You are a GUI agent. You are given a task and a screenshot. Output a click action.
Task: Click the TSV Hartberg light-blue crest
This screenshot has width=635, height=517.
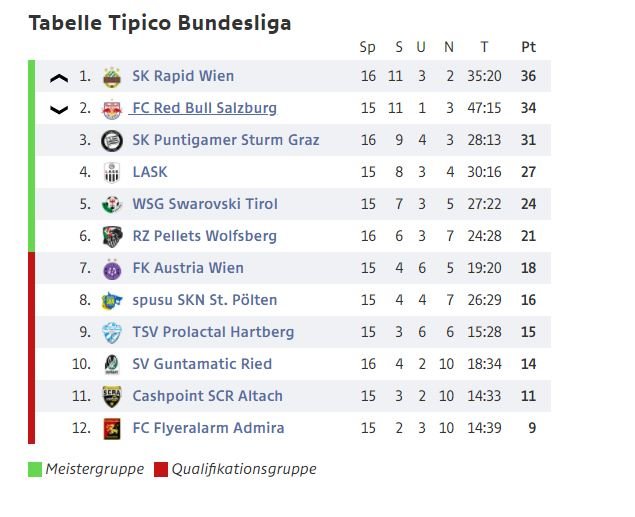tap(112, 333)
